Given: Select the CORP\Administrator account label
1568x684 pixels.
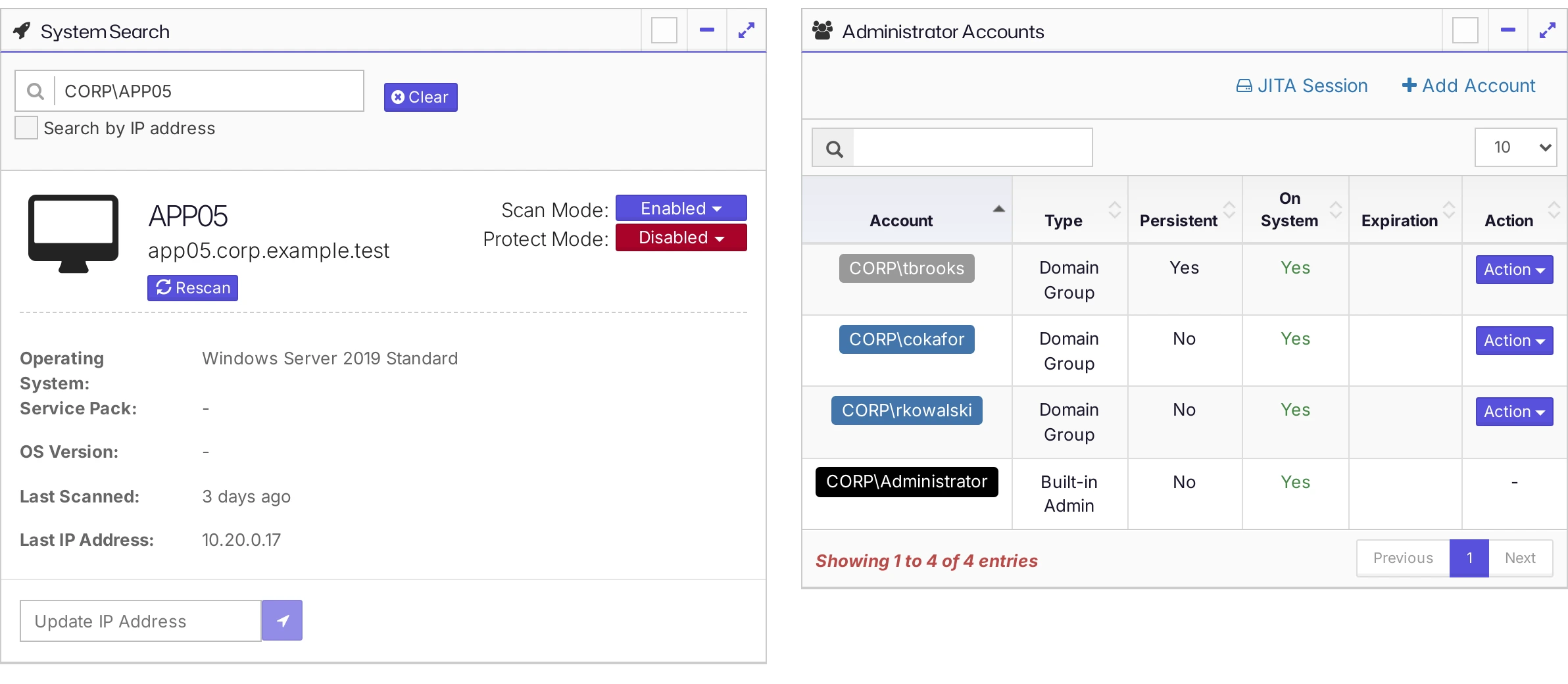Looking at the screenshot, I should pyautogui.click(x=907, y=482).
